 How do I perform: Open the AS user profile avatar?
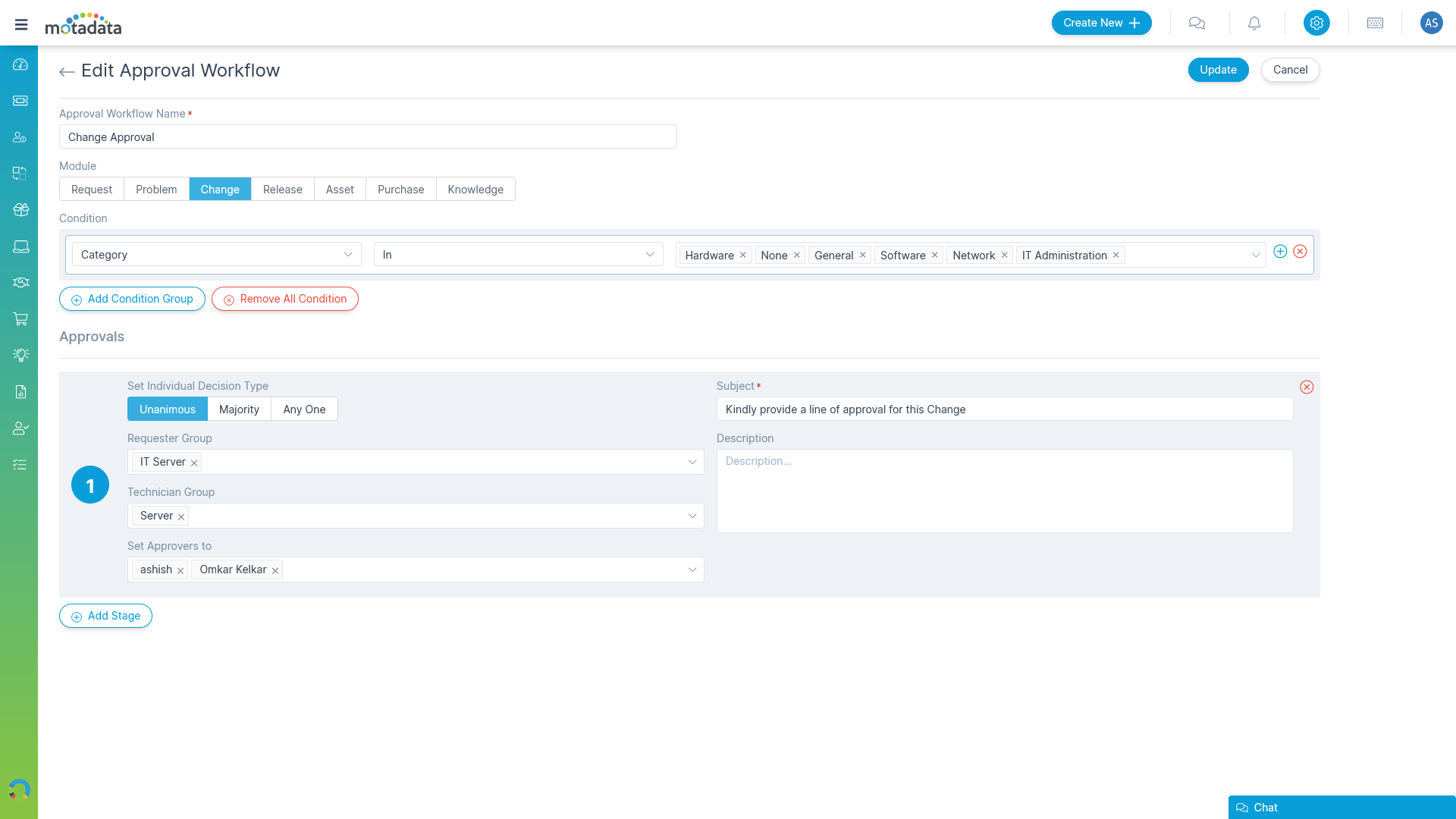pyautogui.click(x=1431, y=23)
